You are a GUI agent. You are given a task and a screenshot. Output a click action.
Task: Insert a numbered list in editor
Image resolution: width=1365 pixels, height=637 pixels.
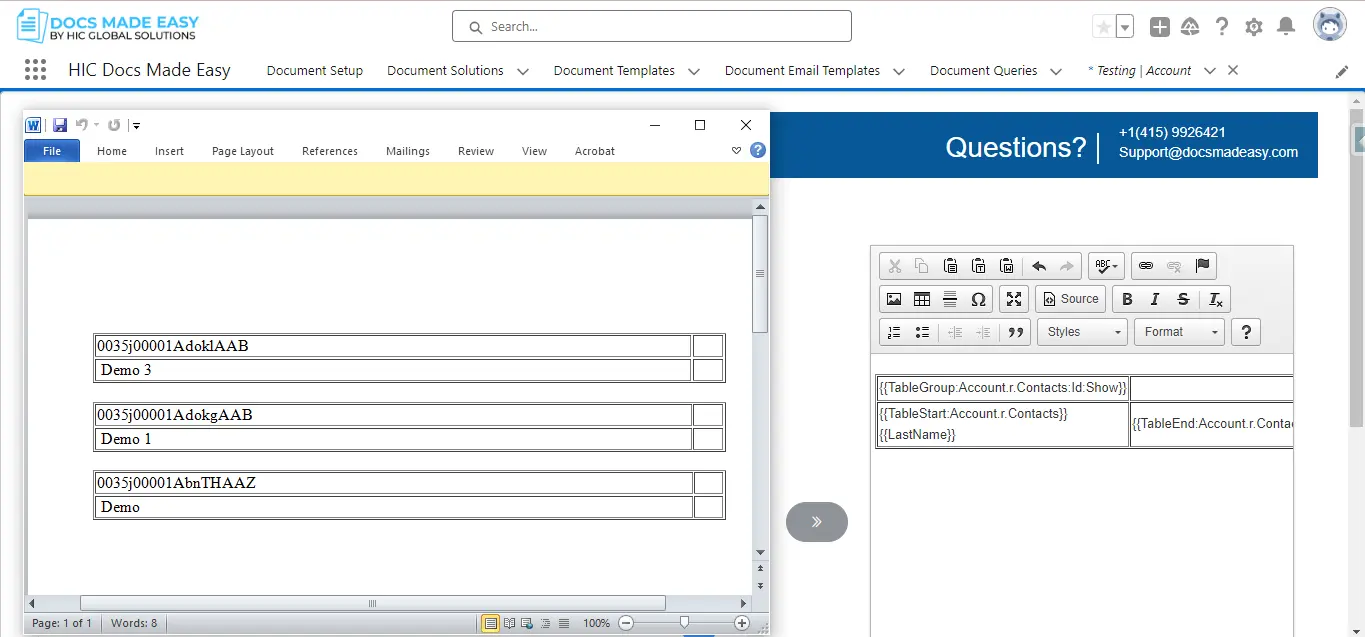pyautogui.click(x=894, y=332)
